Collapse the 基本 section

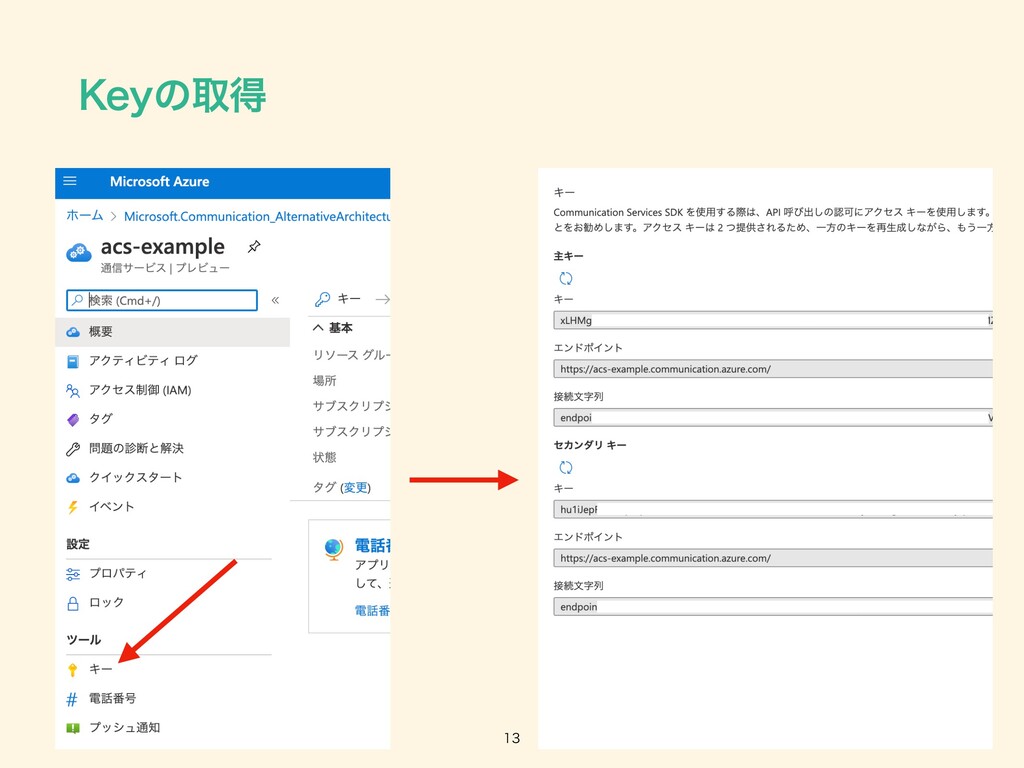(333, 328)
